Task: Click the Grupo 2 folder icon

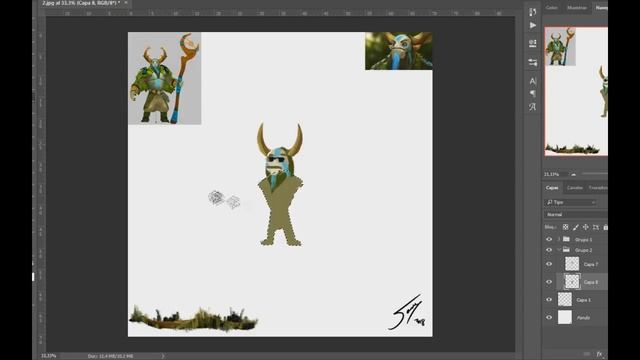Action: click(x=566, y=250)
